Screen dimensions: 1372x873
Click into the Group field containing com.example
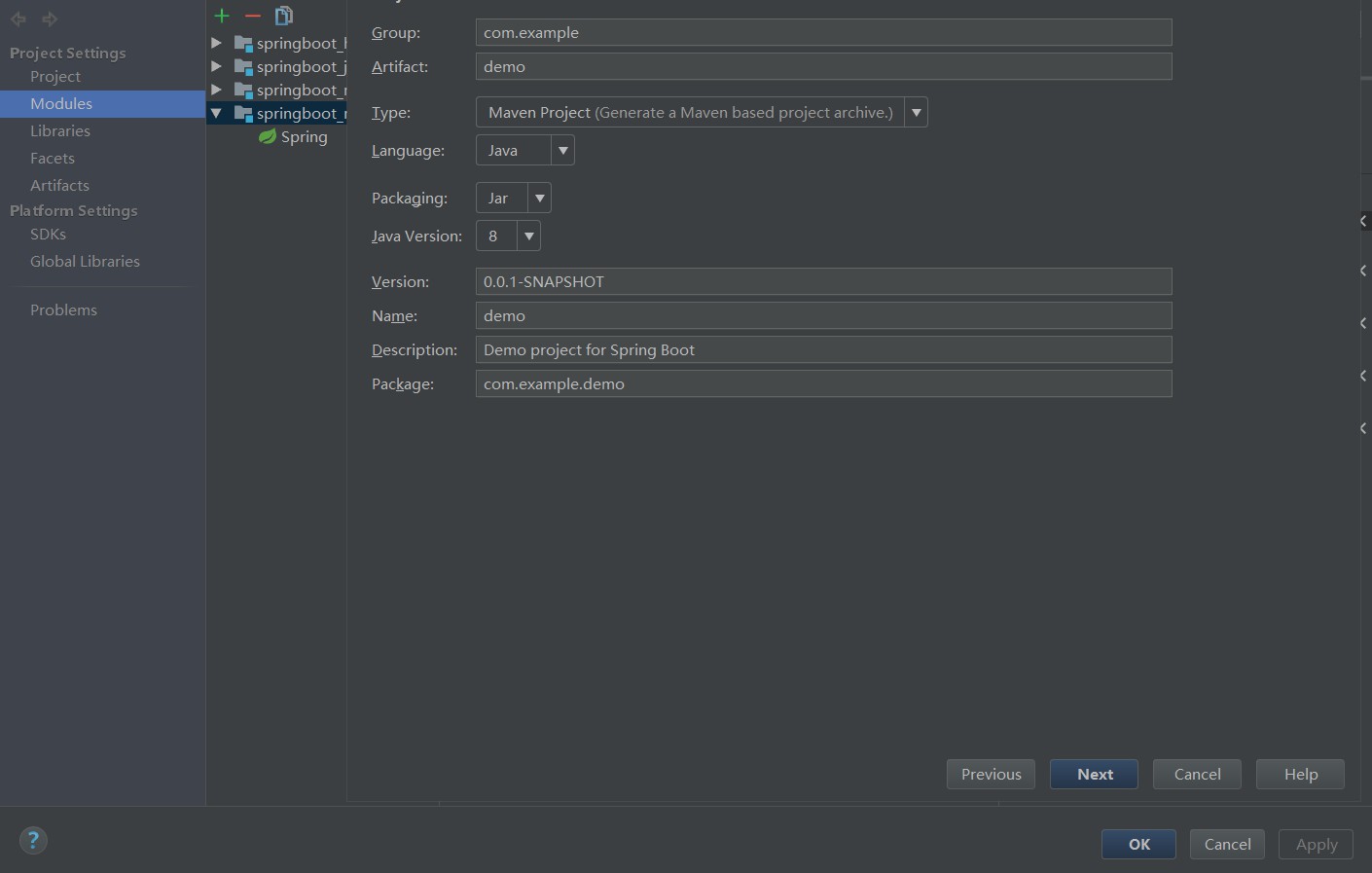tap(823, 32)
